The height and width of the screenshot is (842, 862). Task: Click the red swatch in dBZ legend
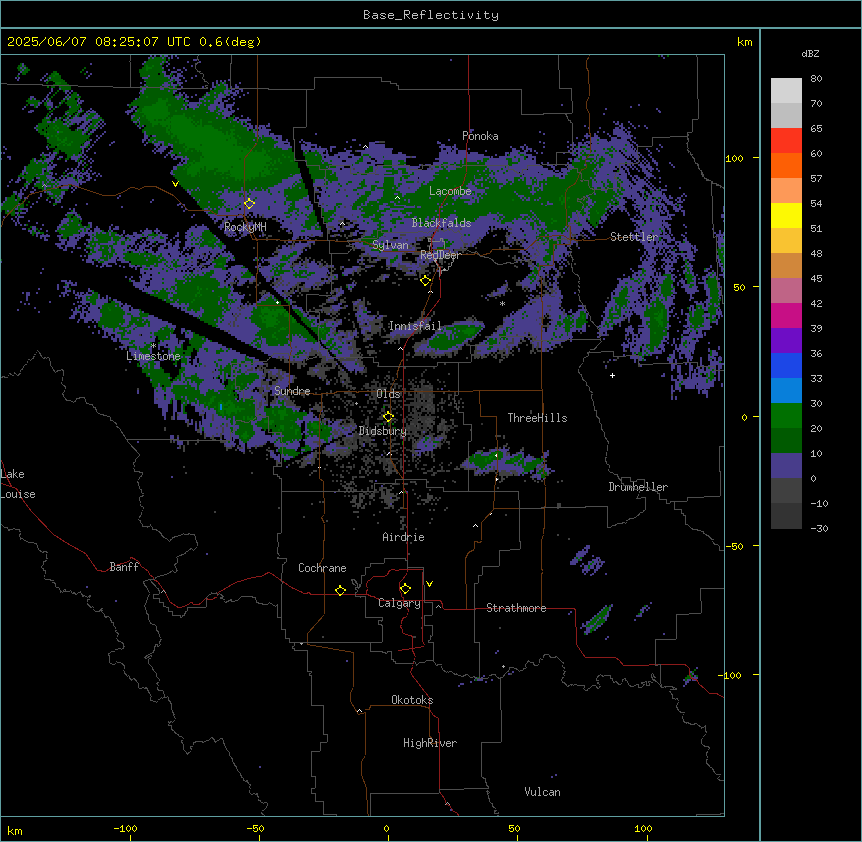786,141
